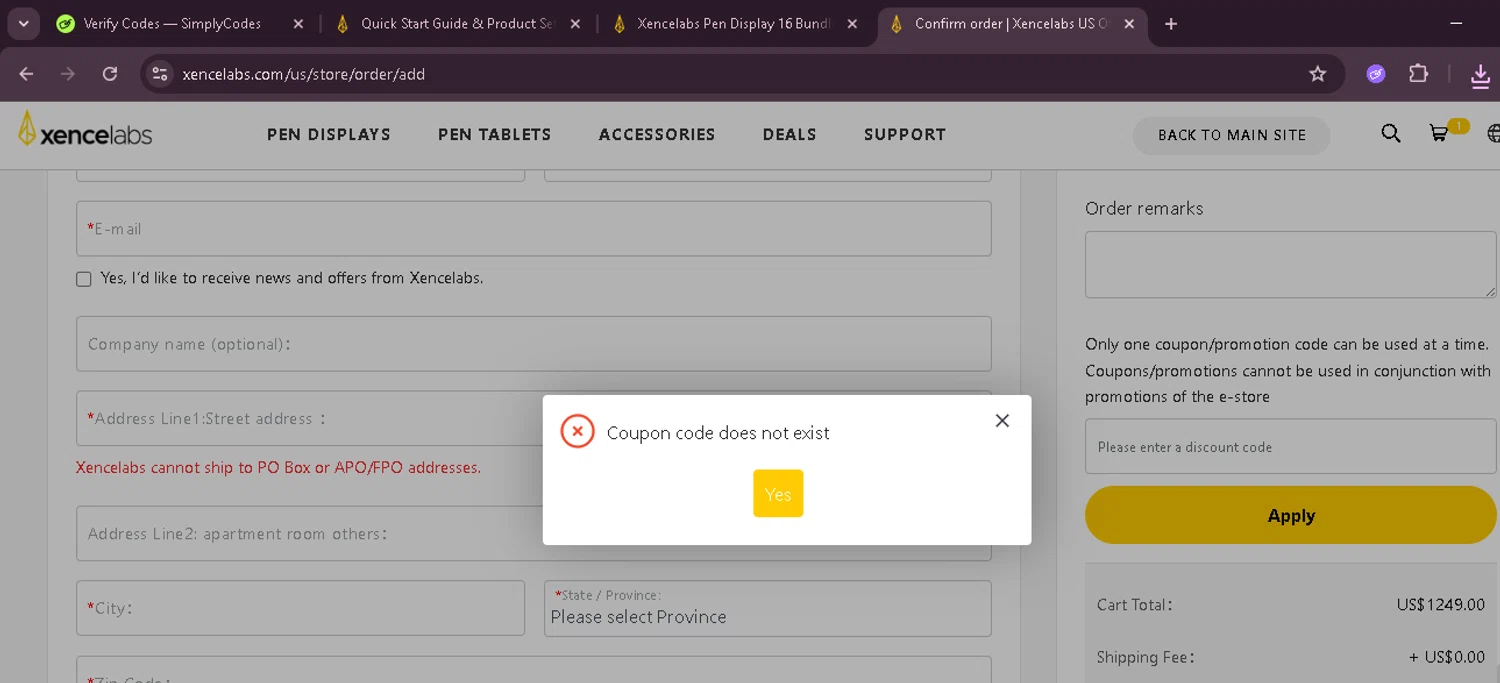Switch to Verify Codes SimplyCodes tab

(172, 24)
